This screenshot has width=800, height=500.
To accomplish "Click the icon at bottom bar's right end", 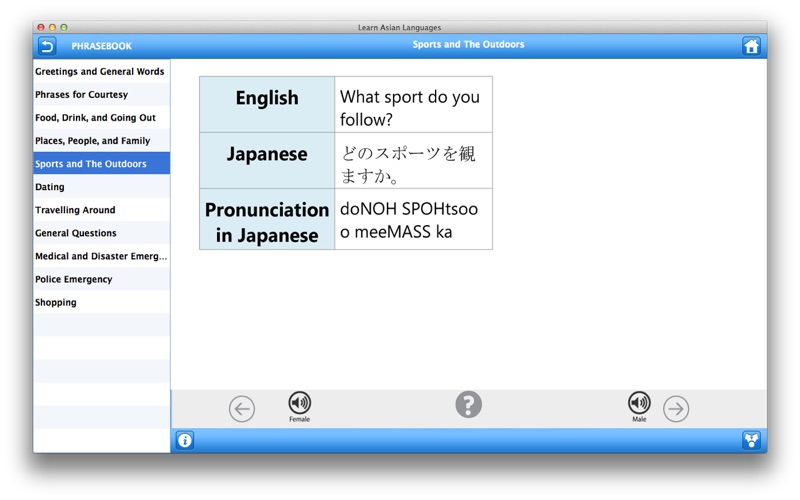I will pyautogui.click(x=751, y=440).
